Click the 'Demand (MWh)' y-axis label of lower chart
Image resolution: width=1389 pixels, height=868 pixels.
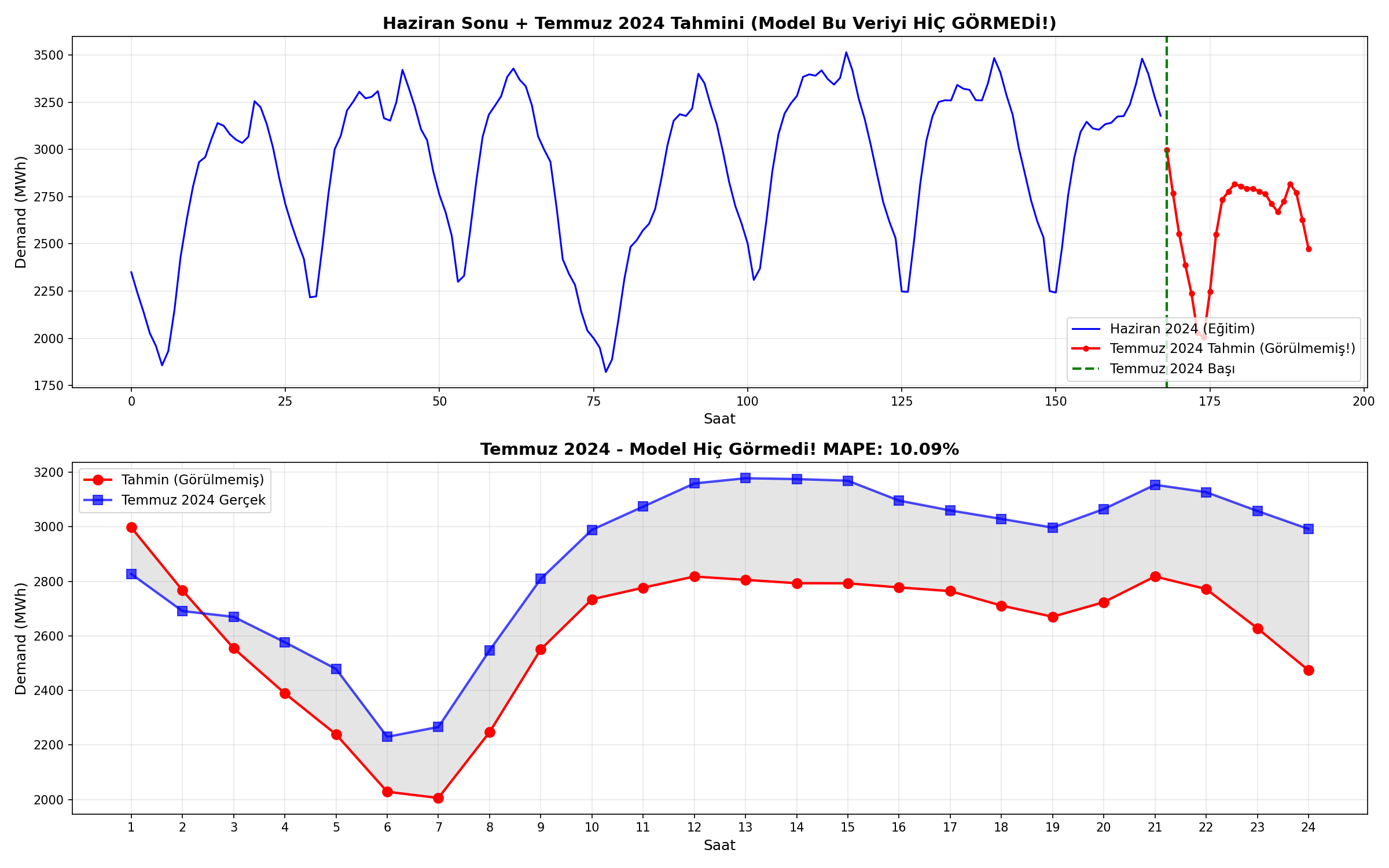point(21,638)
